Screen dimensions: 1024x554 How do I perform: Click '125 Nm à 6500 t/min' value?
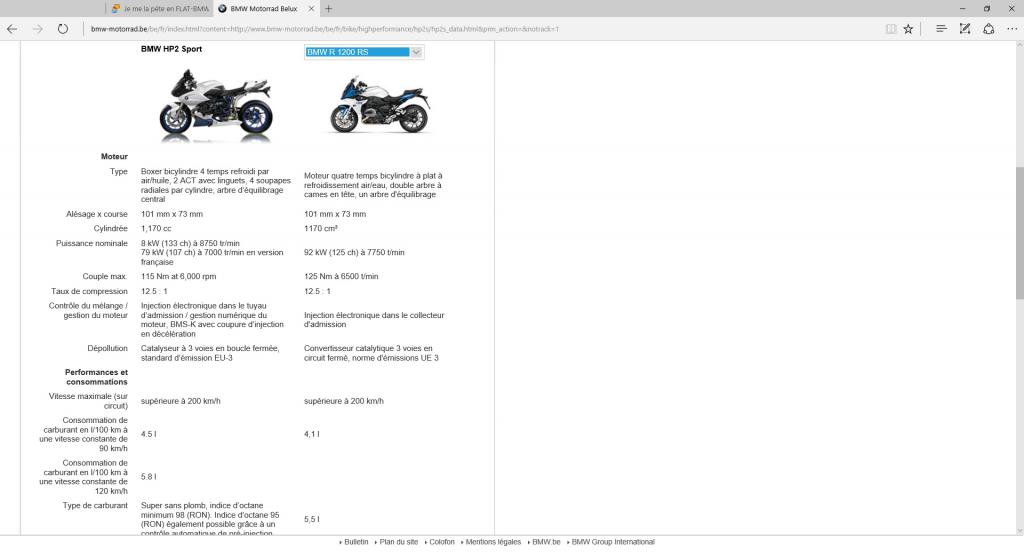pyautogui.click(x=341, y=276)
